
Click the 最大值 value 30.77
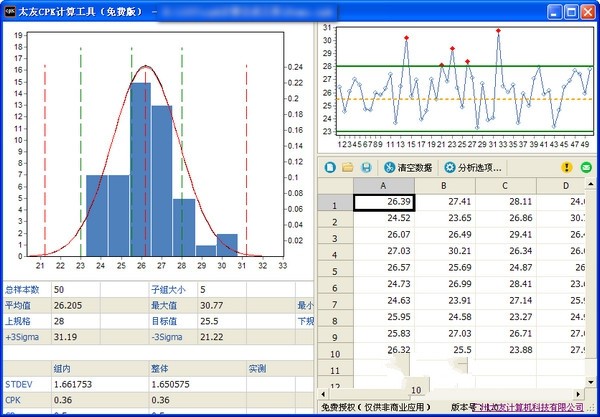(x=212, y=306)
